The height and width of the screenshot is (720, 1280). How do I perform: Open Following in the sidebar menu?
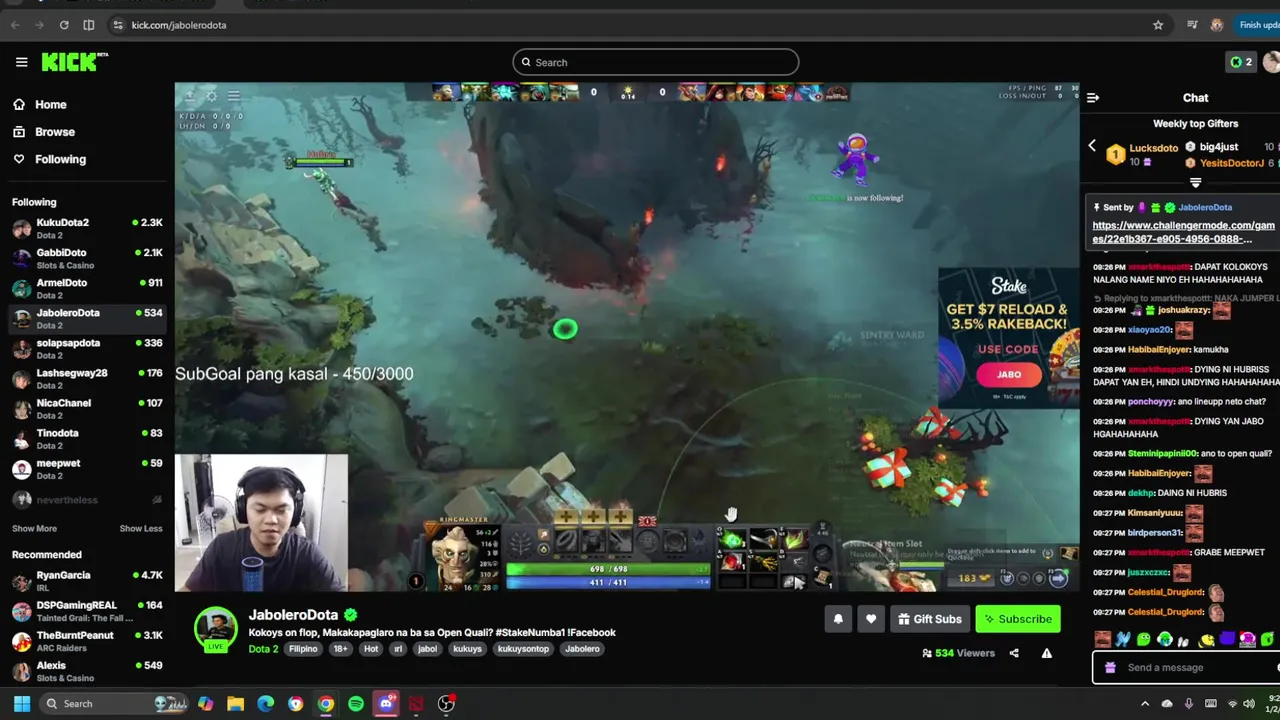pos(60,159)
